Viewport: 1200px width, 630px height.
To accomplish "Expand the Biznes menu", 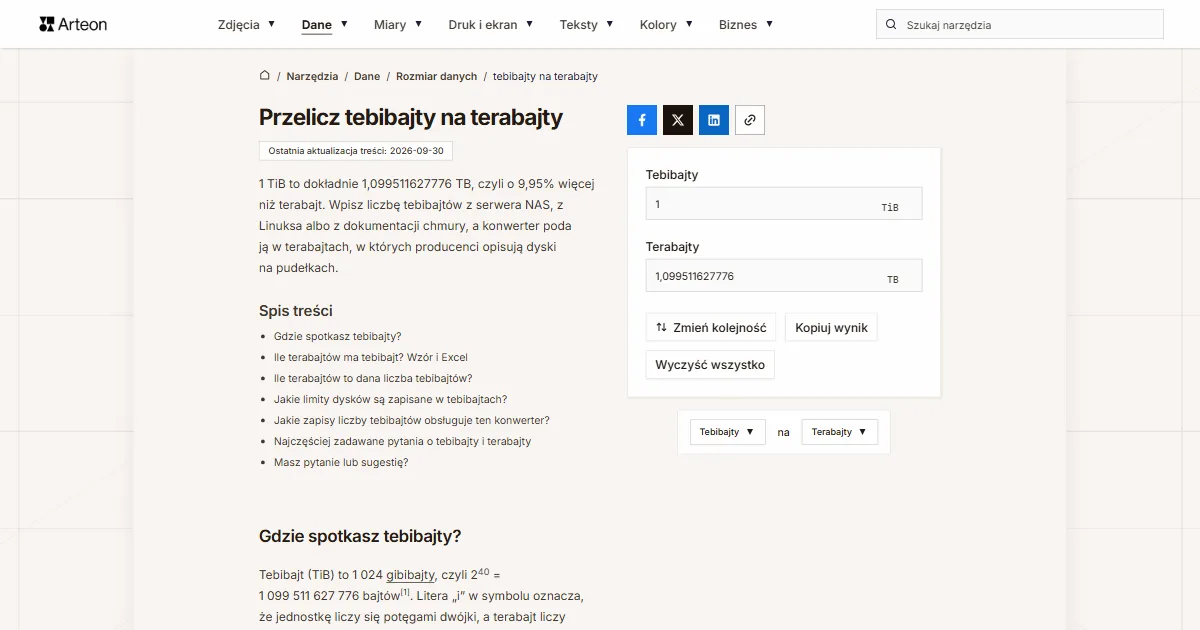I will [x=746, y=25].
